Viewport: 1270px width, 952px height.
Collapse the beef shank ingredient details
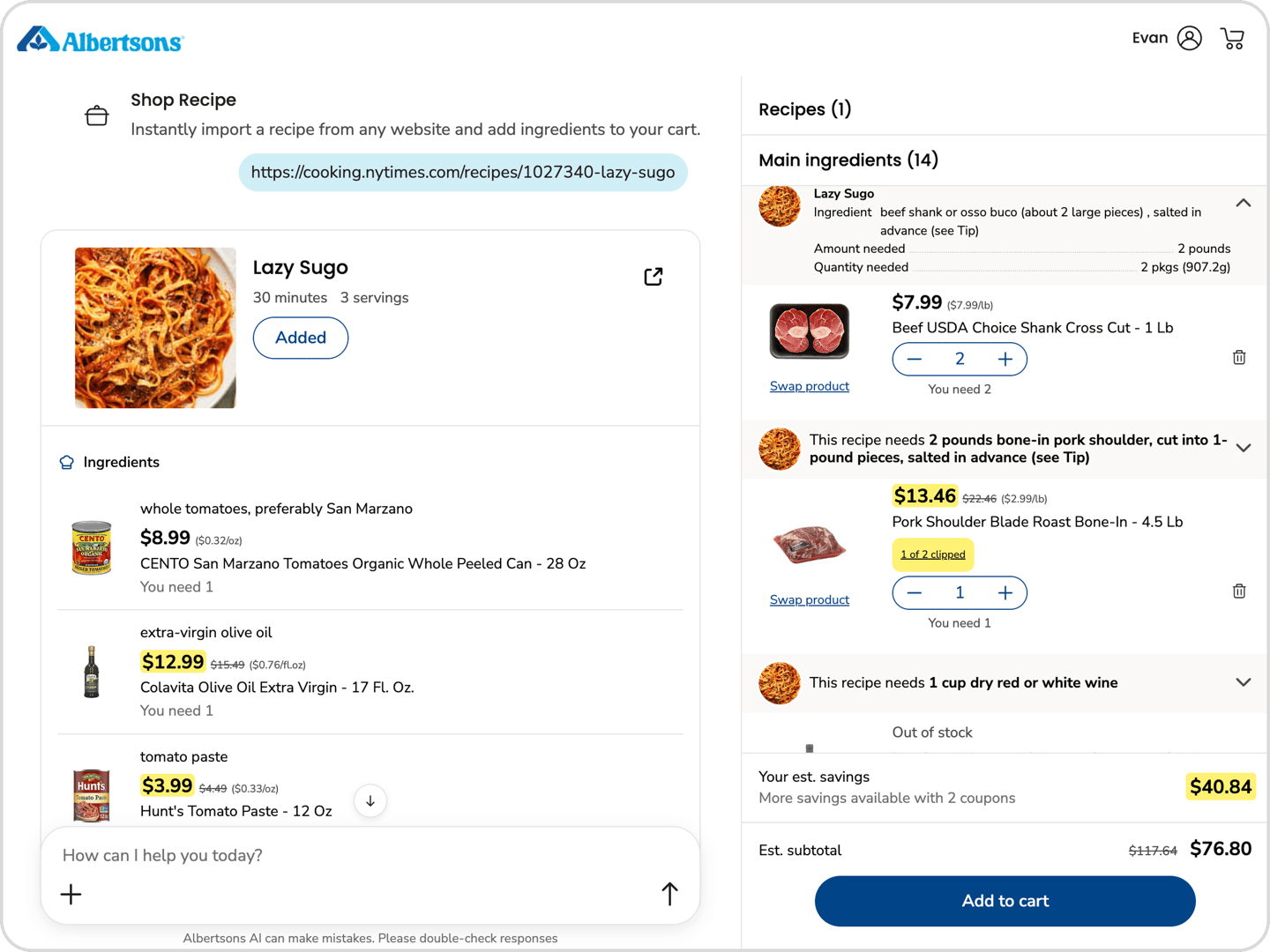[1244, 203]
